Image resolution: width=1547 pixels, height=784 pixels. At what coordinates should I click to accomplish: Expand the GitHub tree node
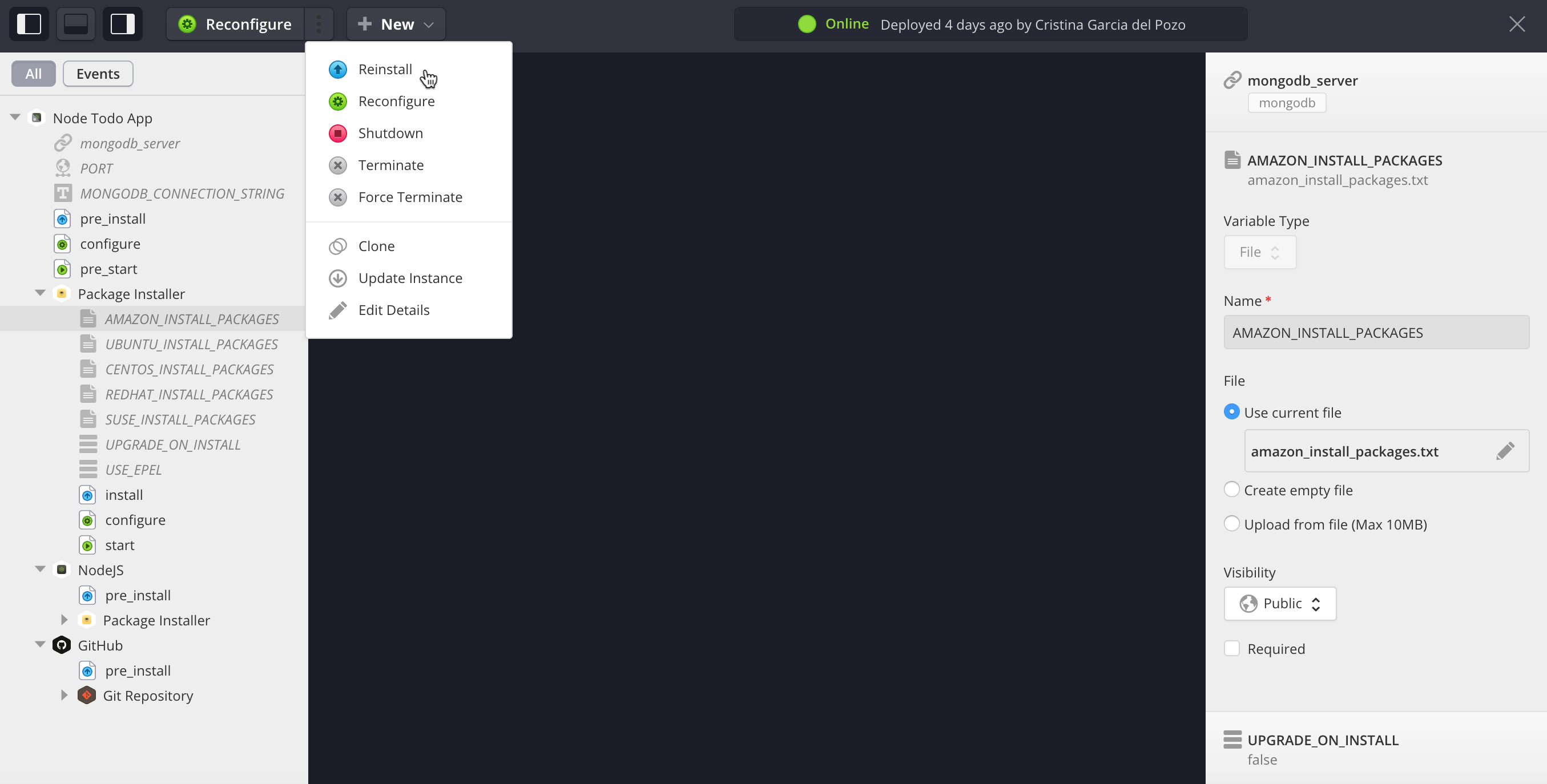tap(41, 645)
